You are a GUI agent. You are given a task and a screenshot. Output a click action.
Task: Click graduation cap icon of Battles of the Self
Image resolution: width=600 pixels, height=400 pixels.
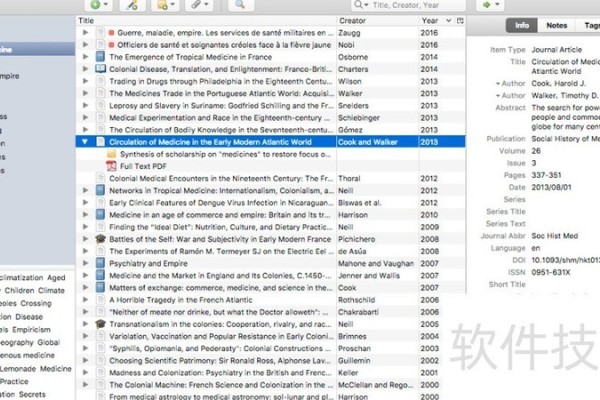[100, 239]
